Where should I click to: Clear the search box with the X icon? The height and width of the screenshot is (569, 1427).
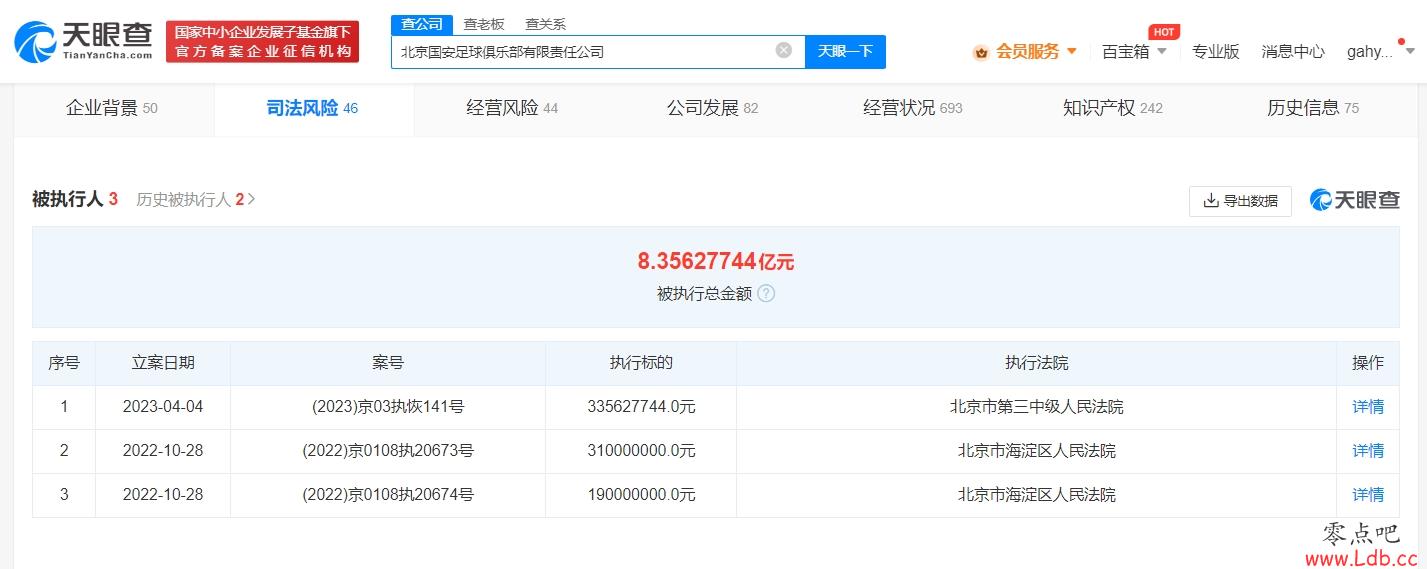(x=784, y=50)
